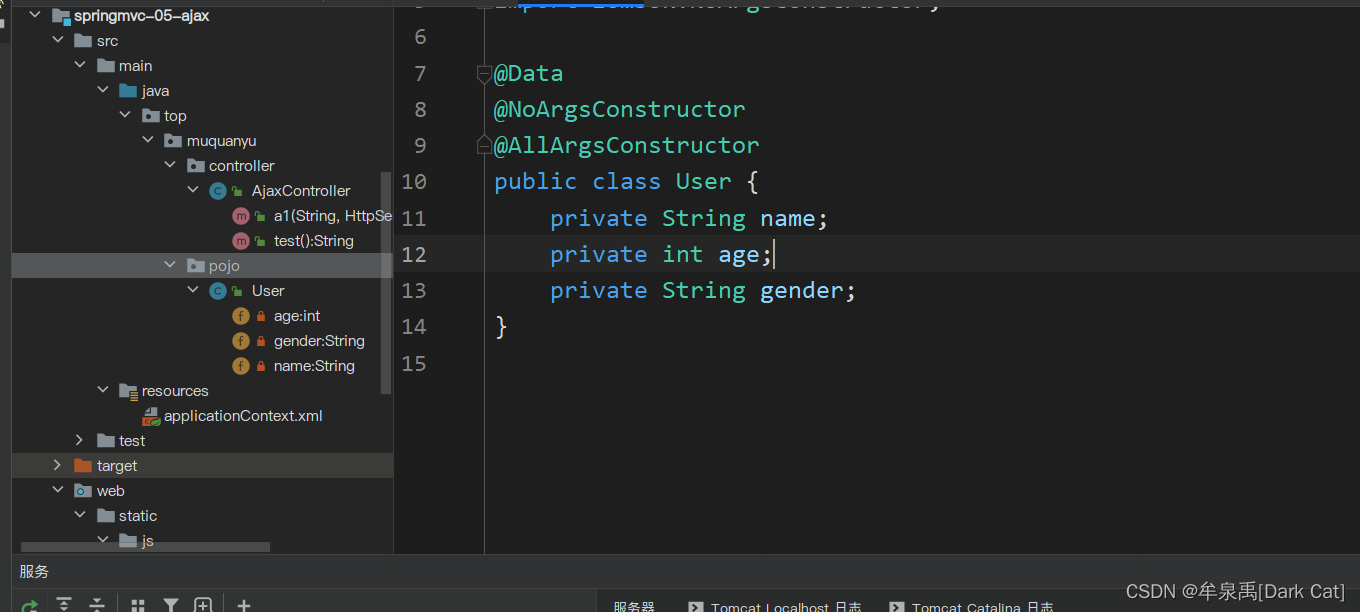
Task: Click Open in New Tab Services icon
Action: pos(203,605)
